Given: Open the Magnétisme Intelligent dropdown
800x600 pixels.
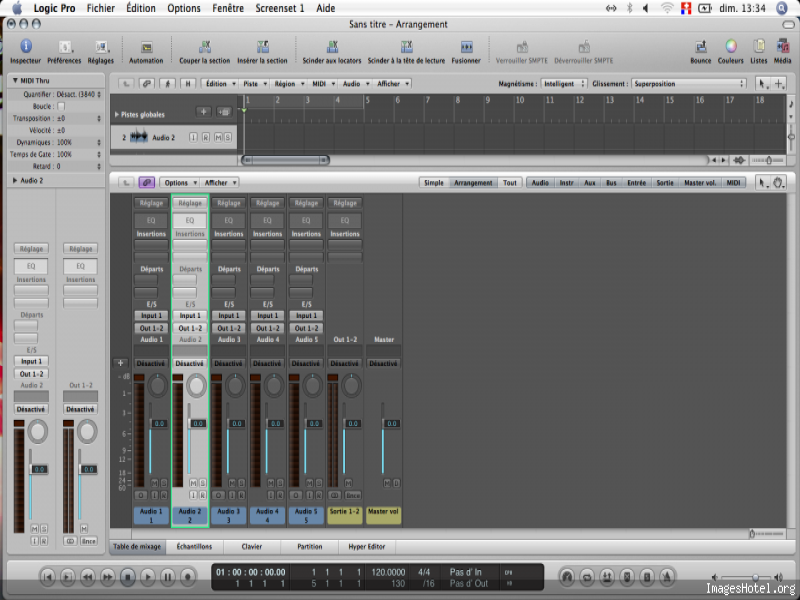Looking at the screenshot, I should tap(564, 84).
